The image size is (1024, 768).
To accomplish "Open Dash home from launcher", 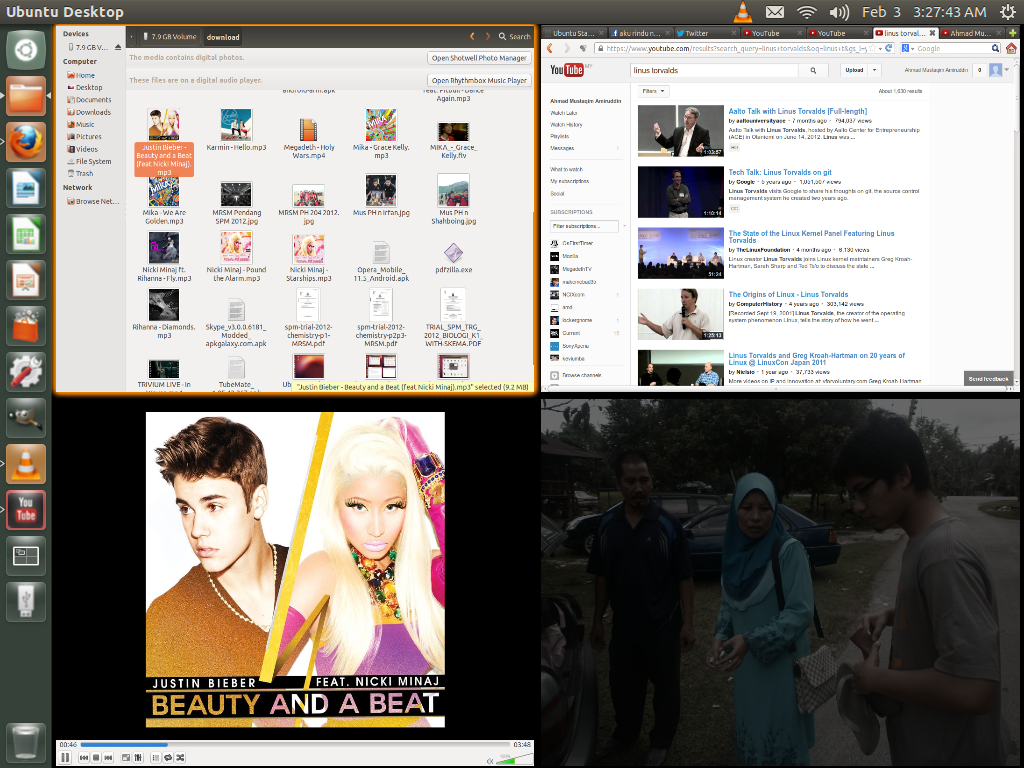I will (x=25, y=50).
